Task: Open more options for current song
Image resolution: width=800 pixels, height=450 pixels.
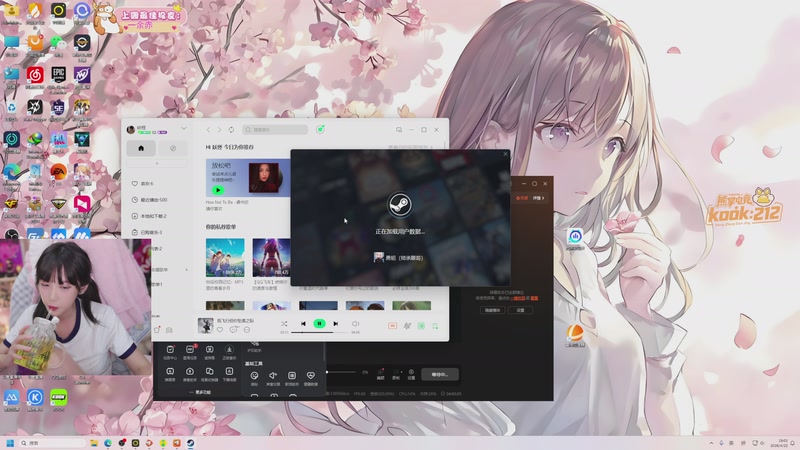Action: coord(247,330)
